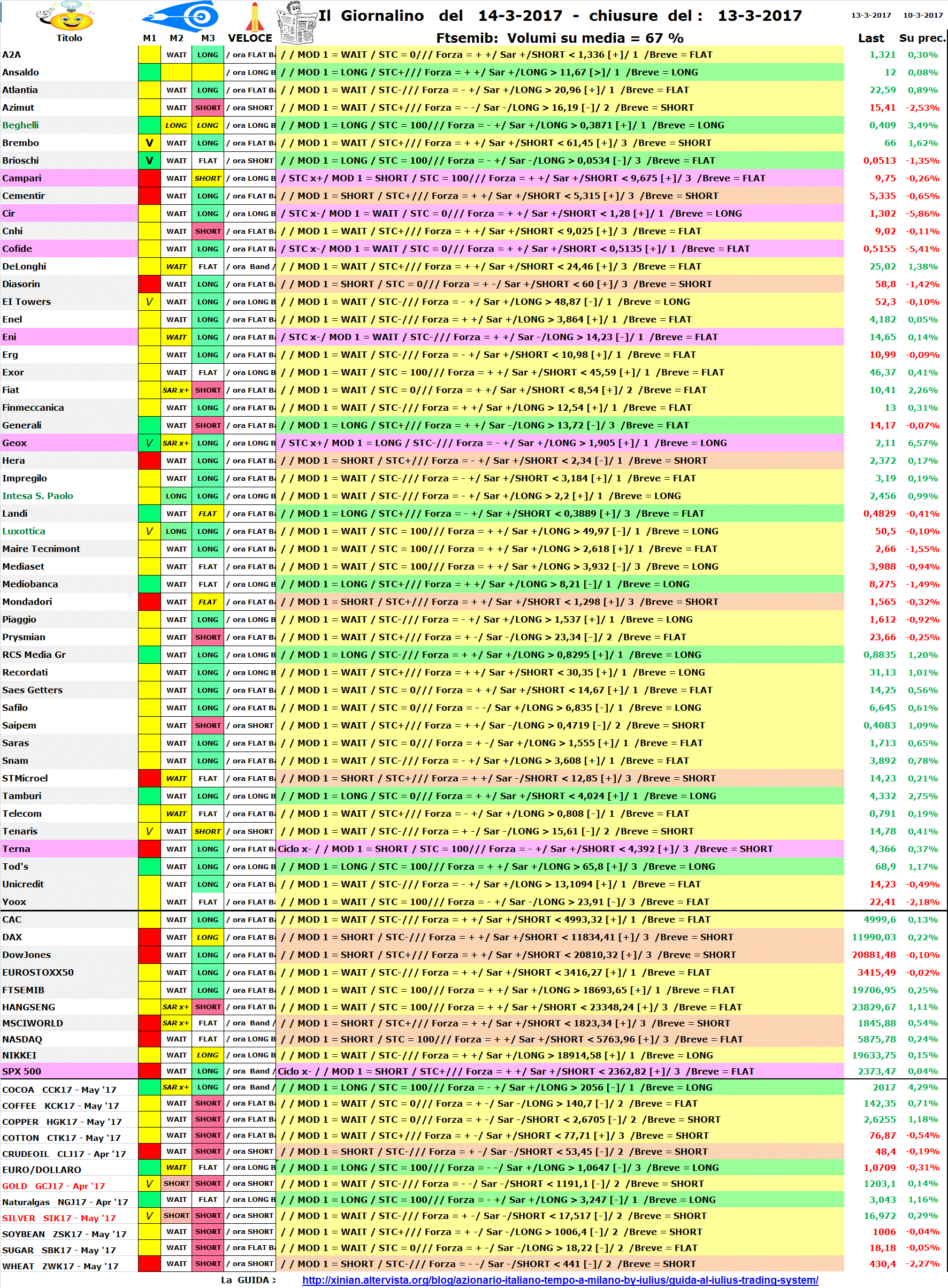Click the Eni STC x-/ signal description
948x1288 pixels.
(560, 337)
